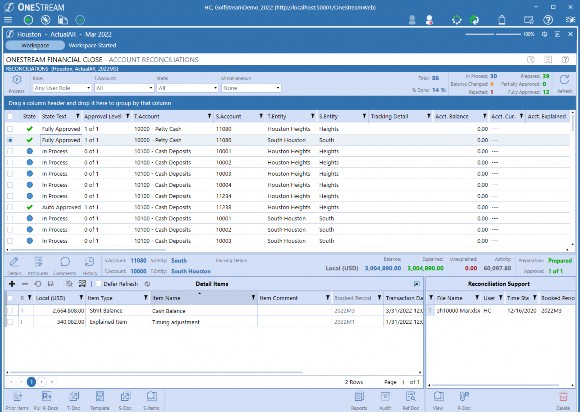Click the next page arrow in pager
Image resolution: width=580 pixels, height=412 pixels.
click(x=42, y=382)
